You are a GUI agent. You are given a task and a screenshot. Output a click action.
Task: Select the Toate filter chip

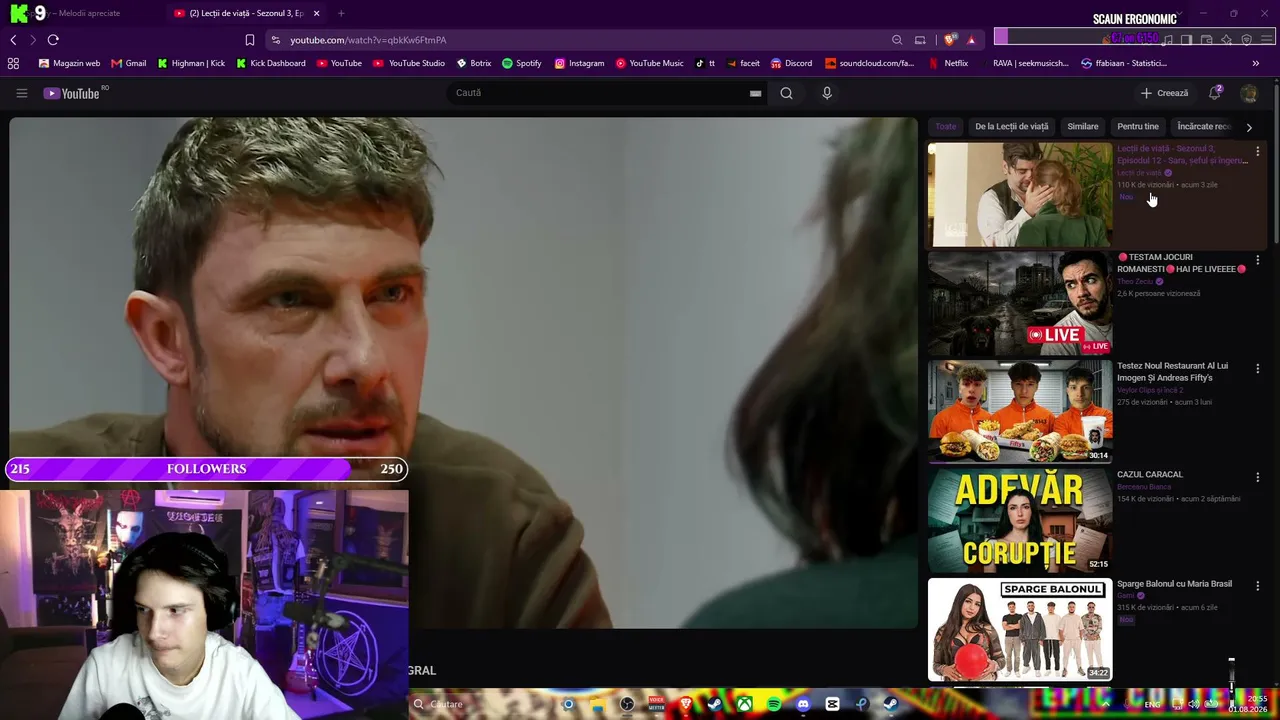click(946, 127)
